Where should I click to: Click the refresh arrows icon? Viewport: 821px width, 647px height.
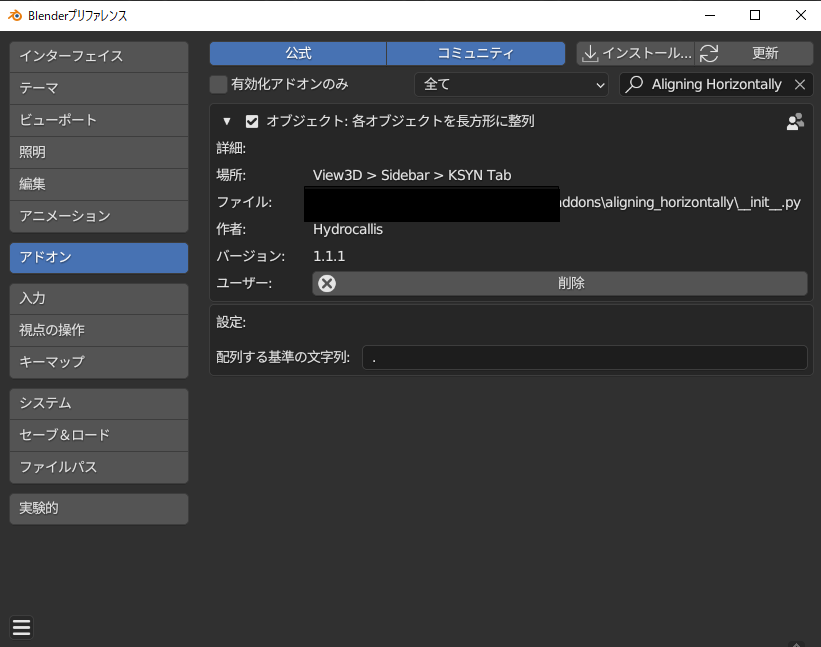[709, 53]
